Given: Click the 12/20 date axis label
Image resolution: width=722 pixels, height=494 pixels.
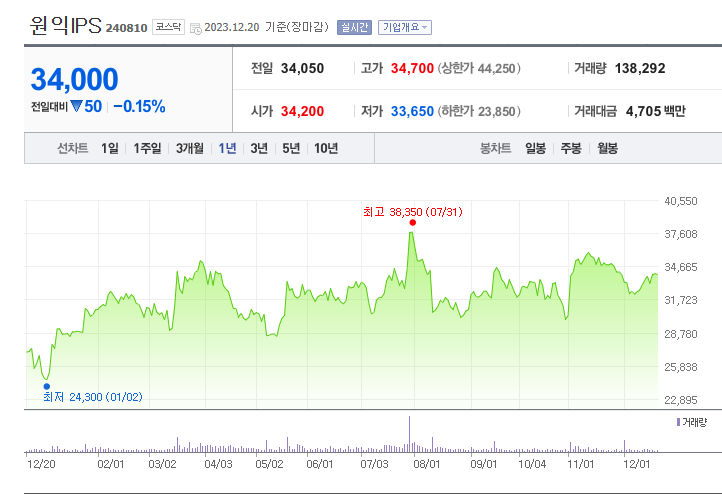Looking at the screenshot, I should coord(41,464).
